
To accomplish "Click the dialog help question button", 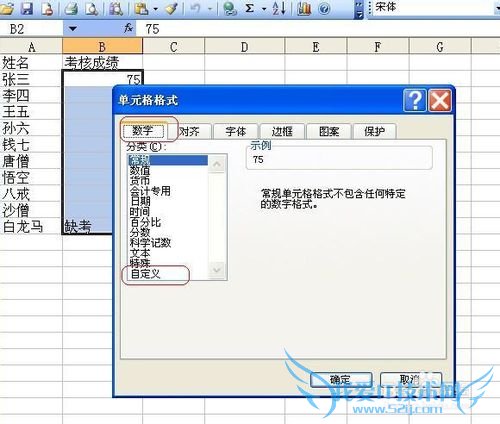I will click(415, 100).
